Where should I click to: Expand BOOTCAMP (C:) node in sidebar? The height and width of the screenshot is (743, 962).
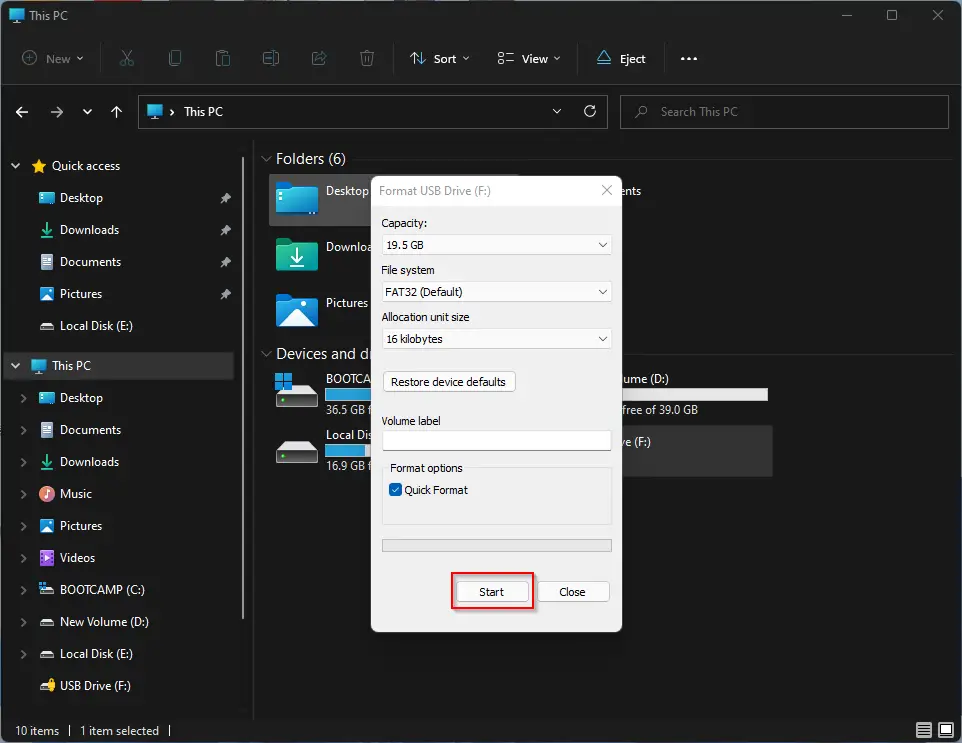click(x=23, y=590)
